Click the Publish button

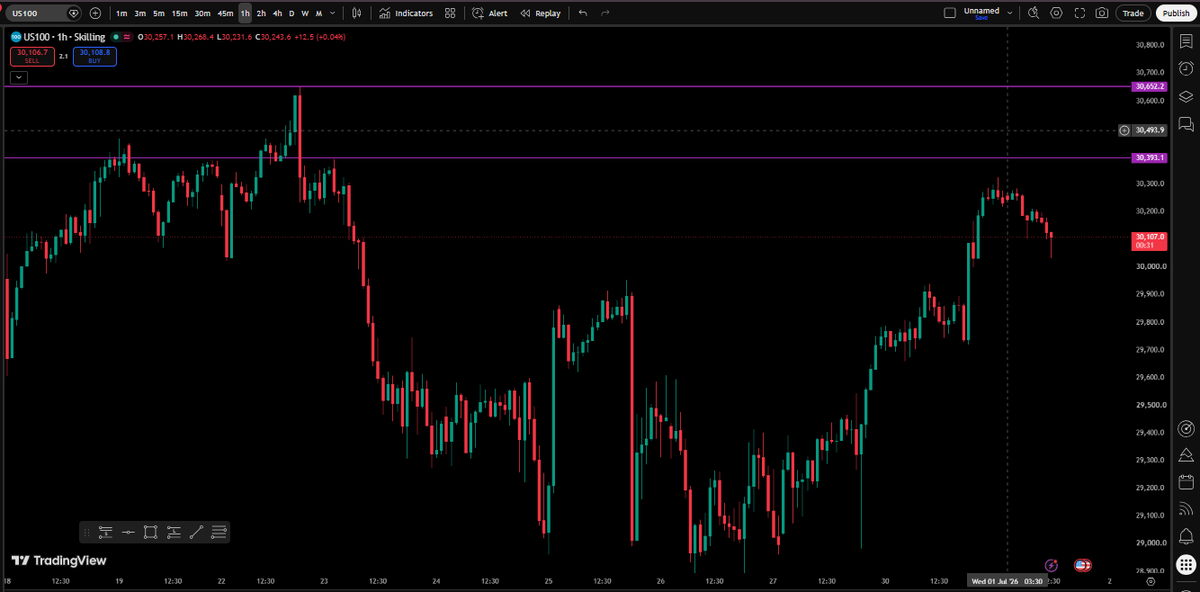point(1176,13)
